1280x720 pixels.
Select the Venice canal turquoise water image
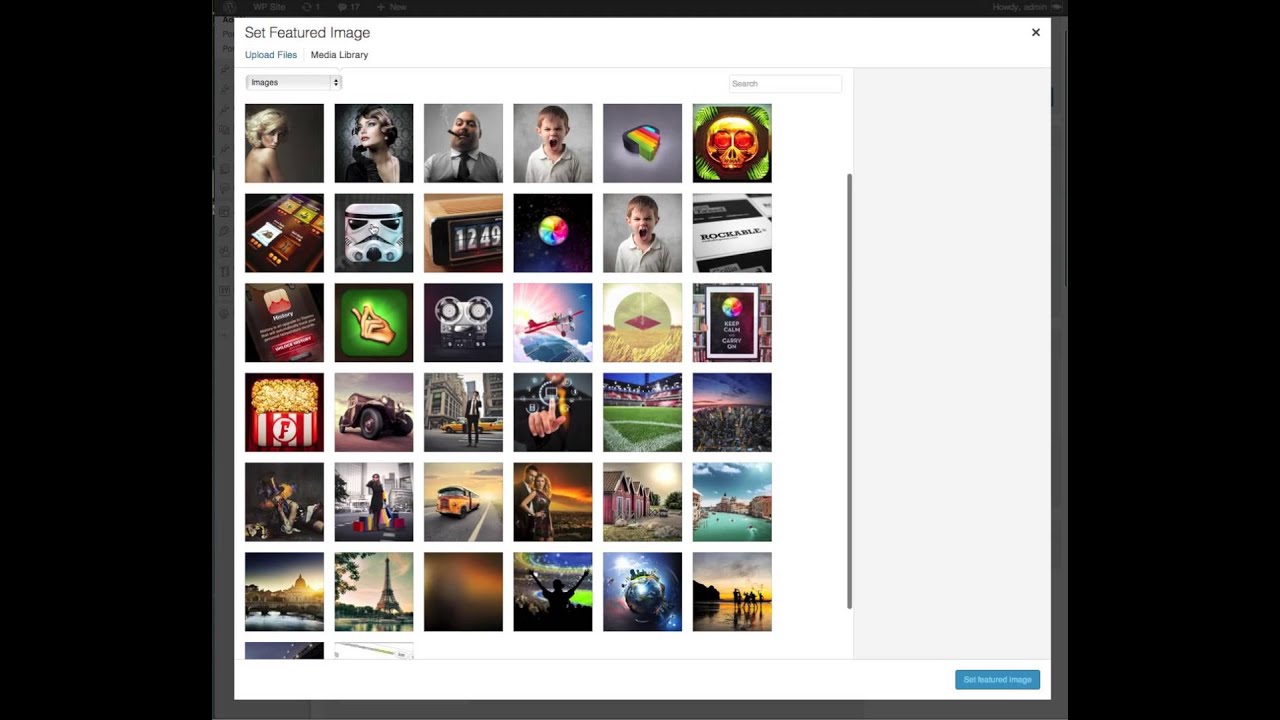click(x=732, y=502)
